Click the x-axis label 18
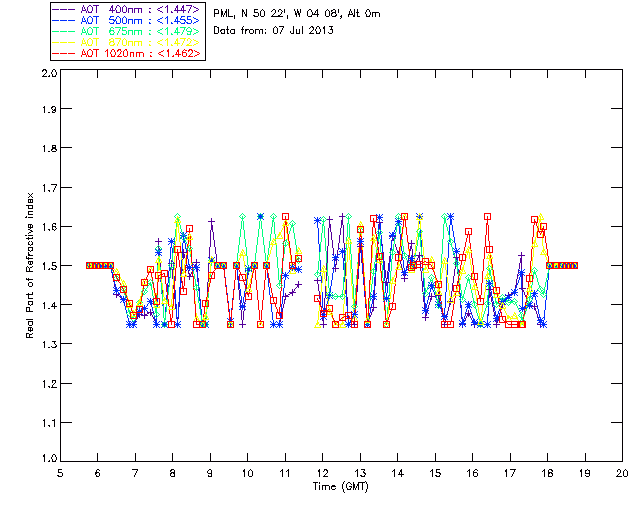The height and width of the screenshot is (512, 640). pos(547,473)
